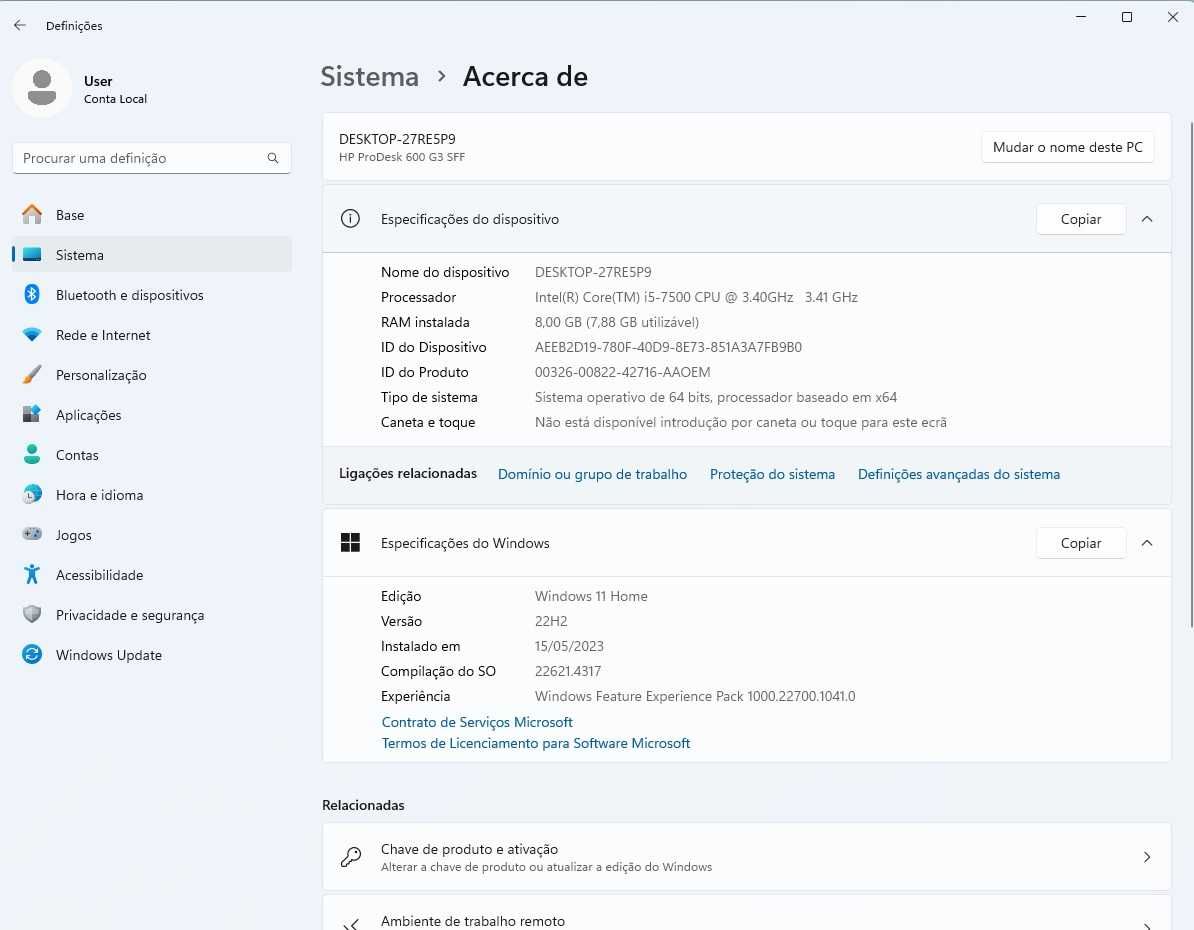Copy the device specifications
The image size is (1194, 930).
[x=1081, y=219]
